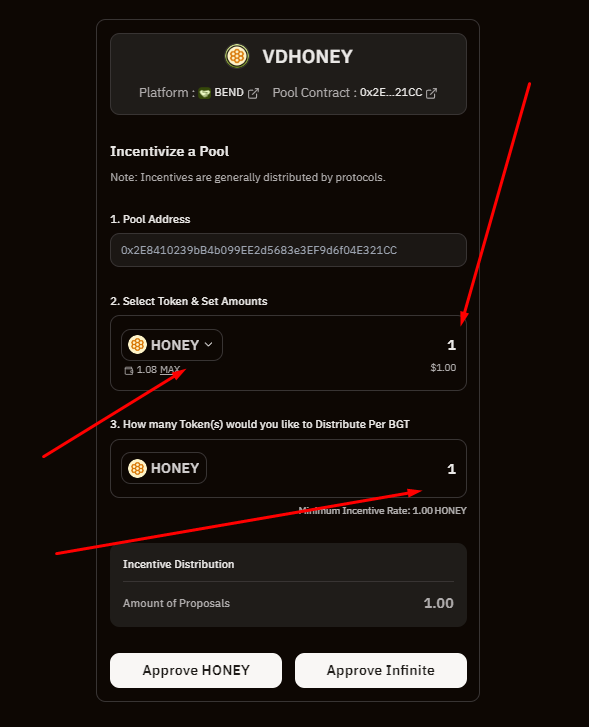Click the 0x2E...21CC contract address link
589x727 pixels.
[x=391, y=93]
